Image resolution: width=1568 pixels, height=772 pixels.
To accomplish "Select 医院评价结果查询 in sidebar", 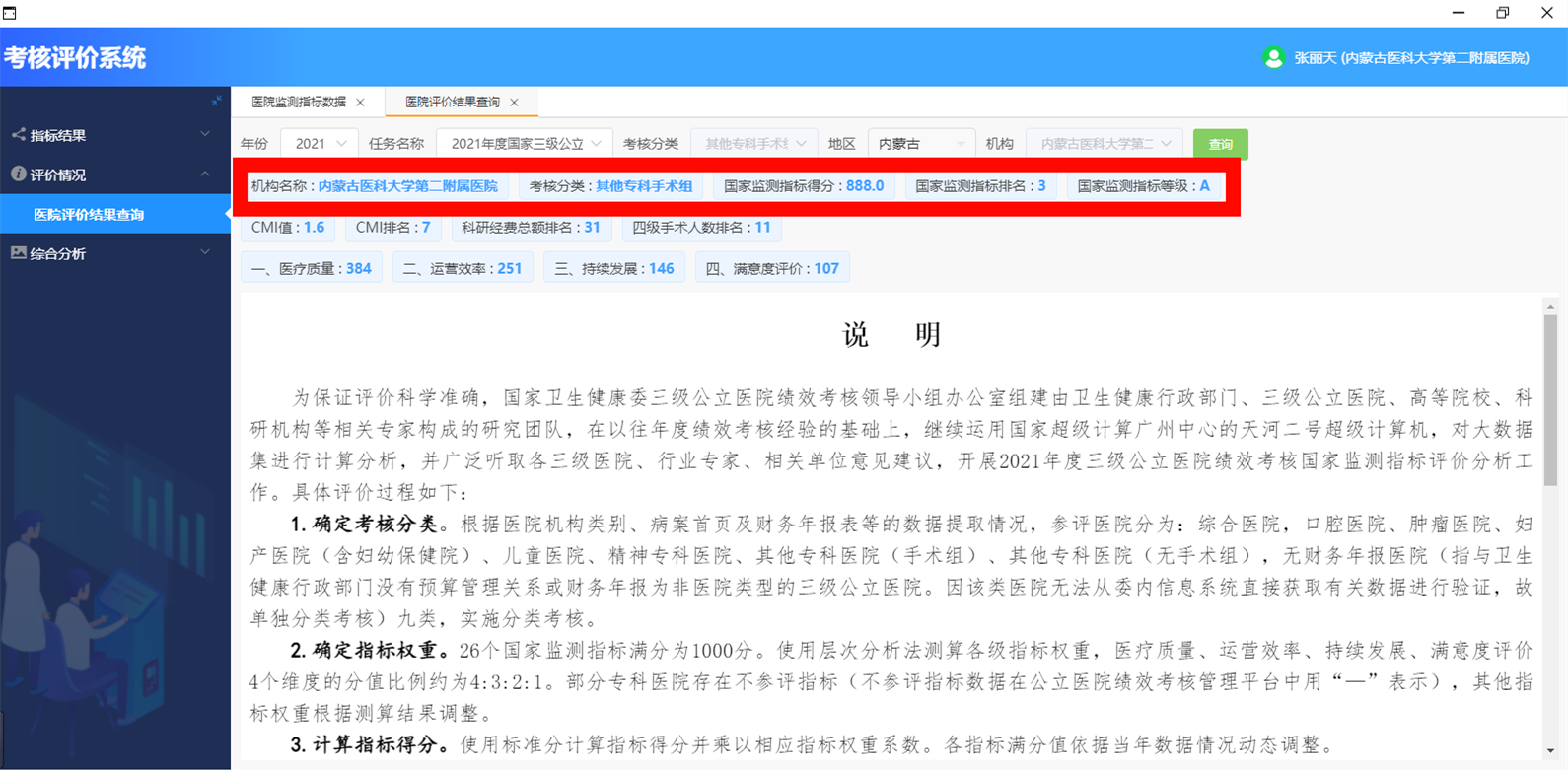I will [x=89, y=214].
